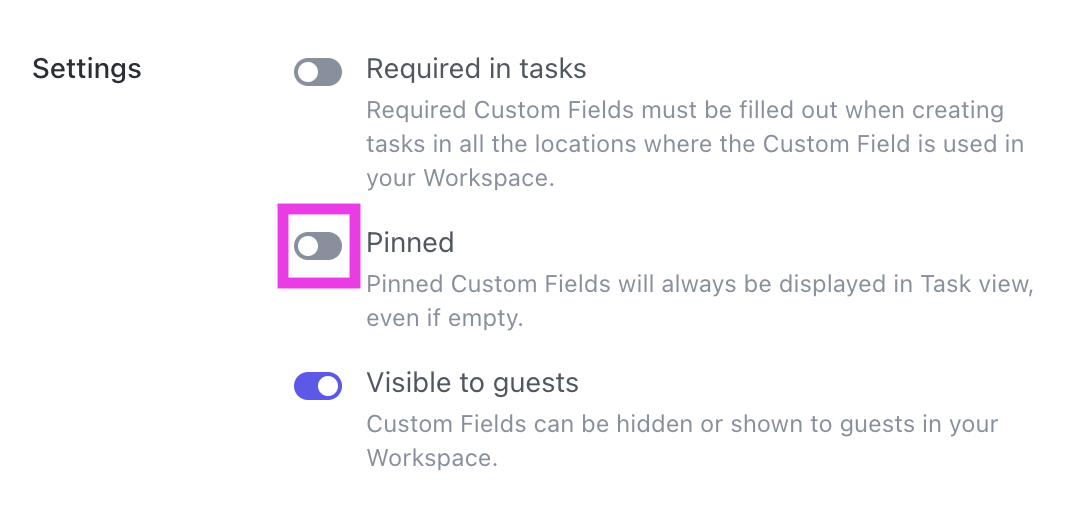Click "Workspace." ending the guests description

431,458
